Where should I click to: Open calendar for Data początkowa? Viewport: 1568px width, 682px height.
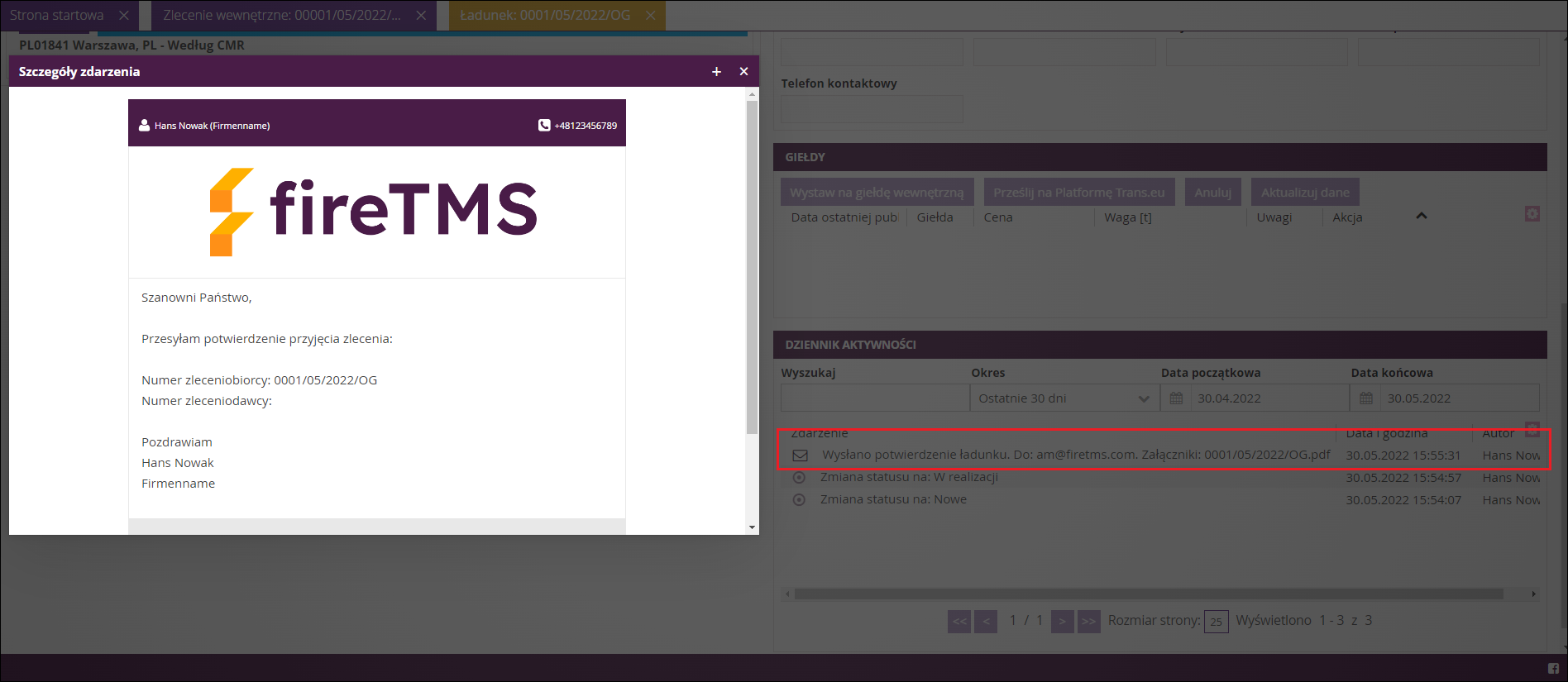(1176, 398)
